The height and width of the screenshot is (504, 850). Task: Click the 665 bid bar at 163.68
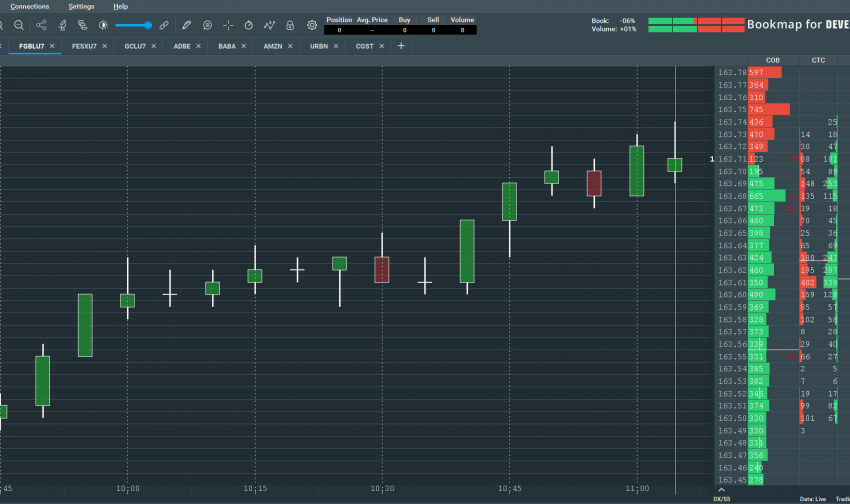coord(767,196)
